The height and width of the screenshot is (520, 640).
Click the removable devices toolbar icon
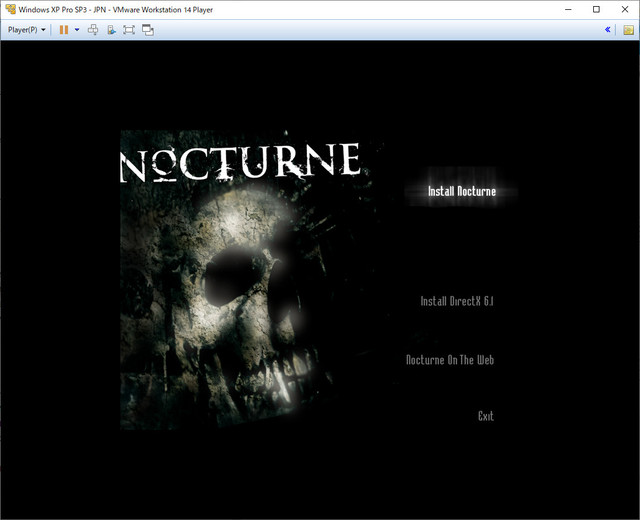pos(111,30)
